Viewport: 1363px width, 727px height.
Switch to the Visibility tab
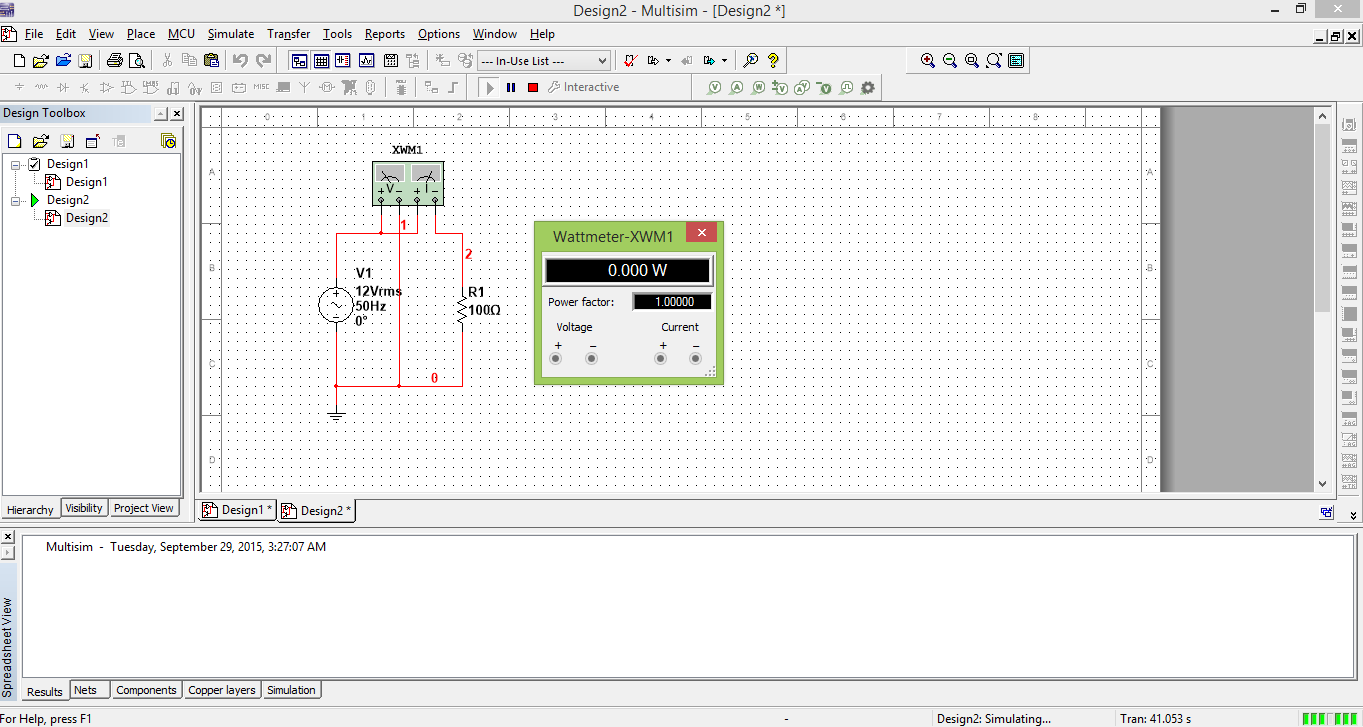click(84, 508)
